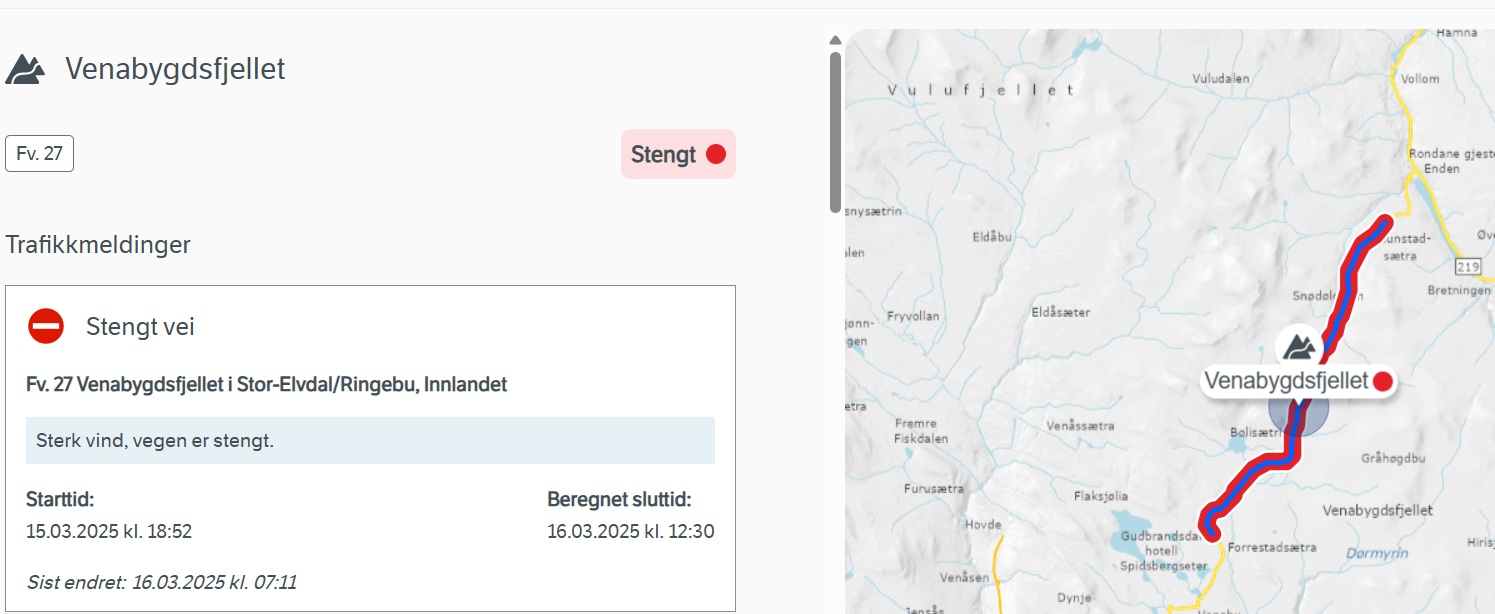Click the blue circle location marker on map

coord(1297,411)
